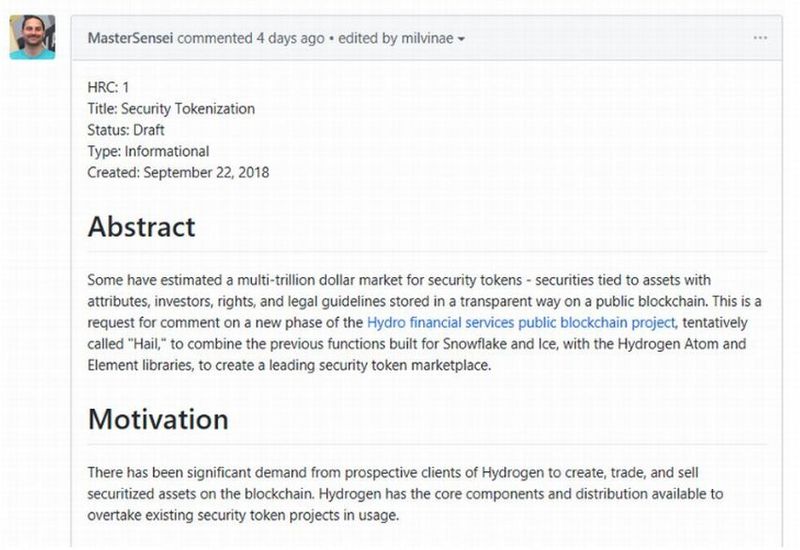Click the "4 days ago" timestamp
This screenshot has height=550, width=800.
290,38
